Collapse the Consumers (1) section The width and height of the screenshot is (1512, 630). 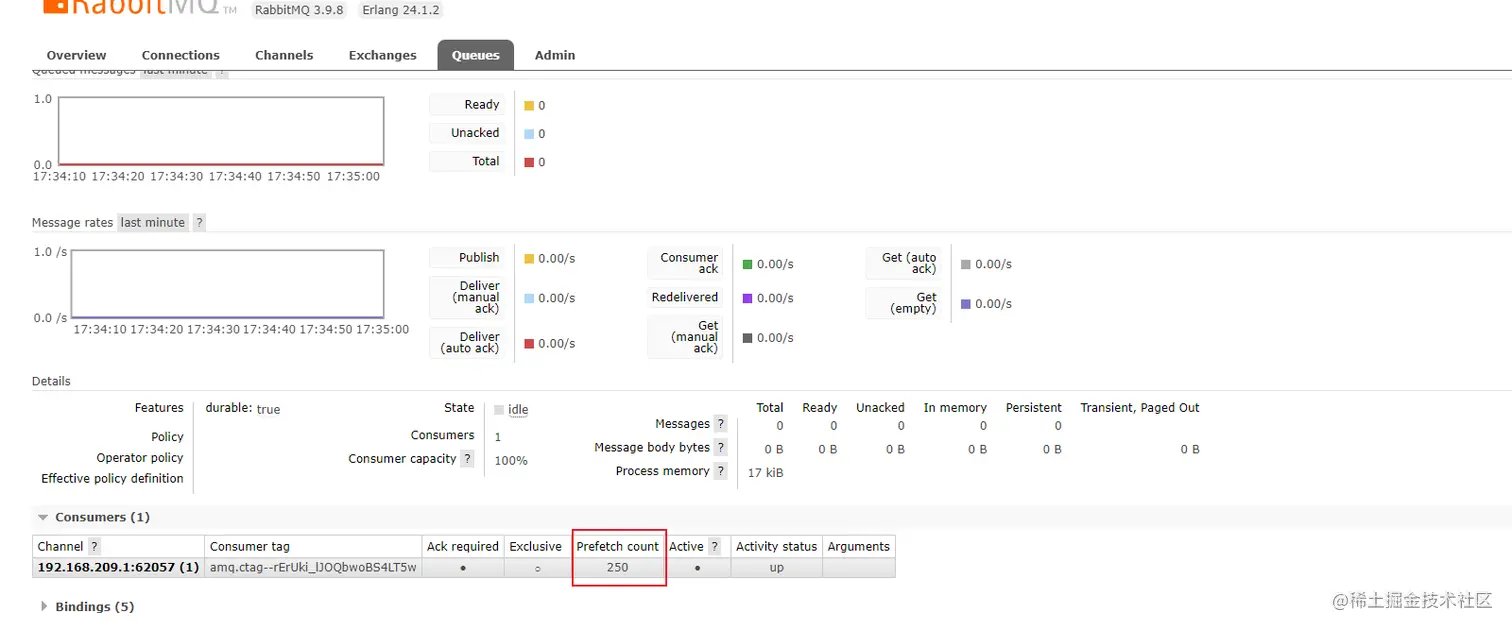coord(94,517)
